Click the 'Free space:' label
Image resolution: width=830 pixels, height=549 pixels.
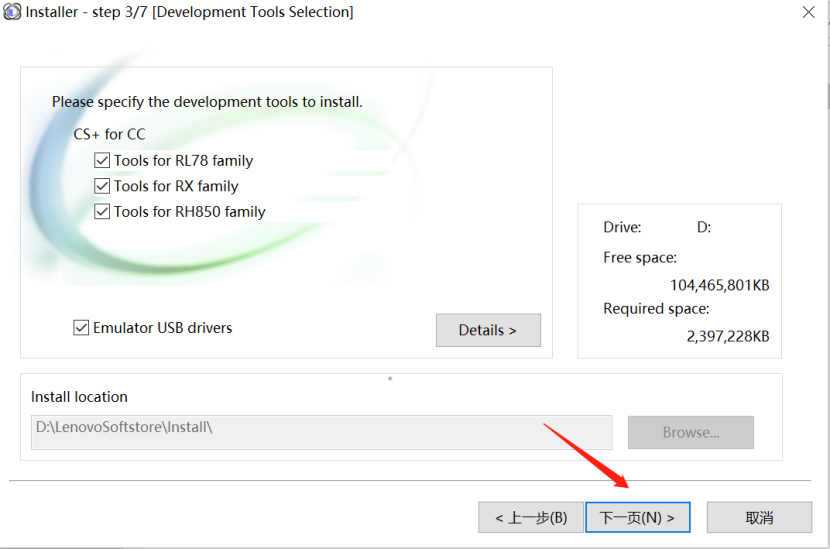(640, 258)
